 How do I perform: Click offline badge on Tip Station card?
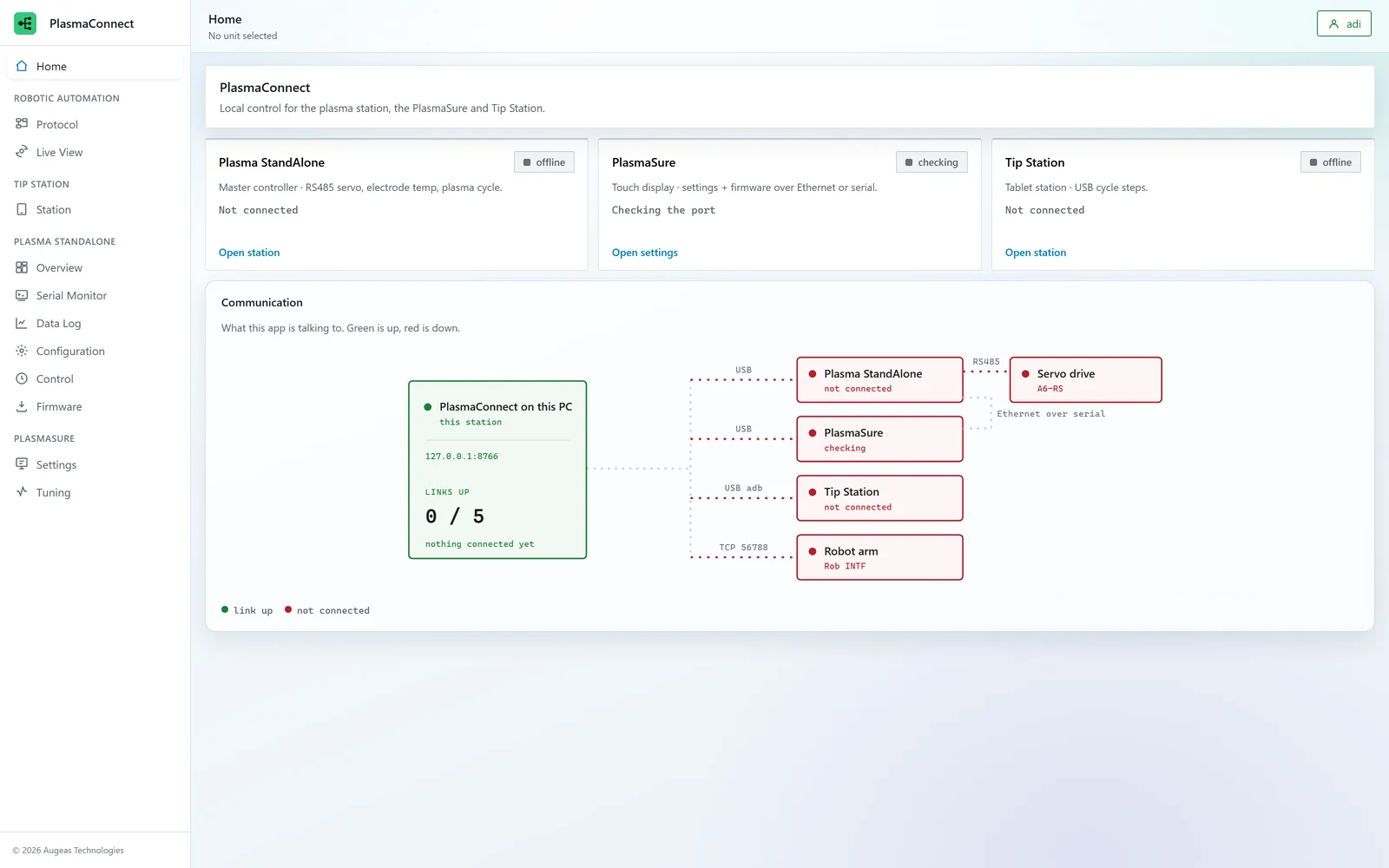tap(1331, 162)
